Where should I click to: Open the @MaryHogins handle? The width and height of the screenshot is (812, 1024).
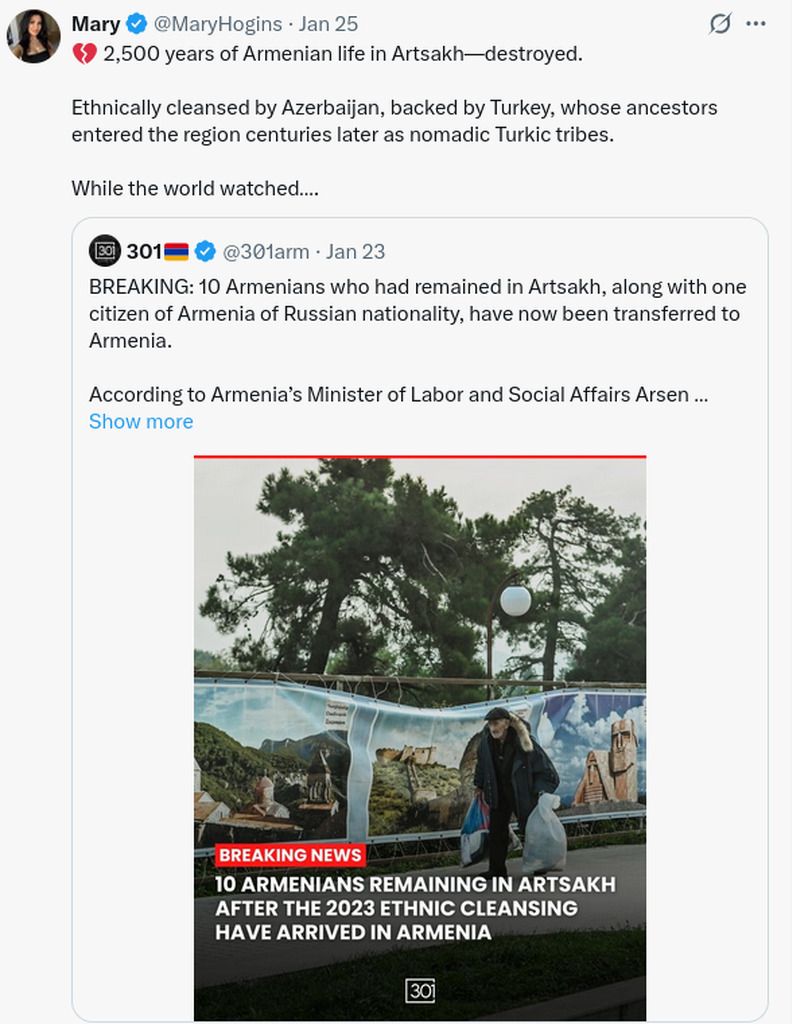pos(214,24)
